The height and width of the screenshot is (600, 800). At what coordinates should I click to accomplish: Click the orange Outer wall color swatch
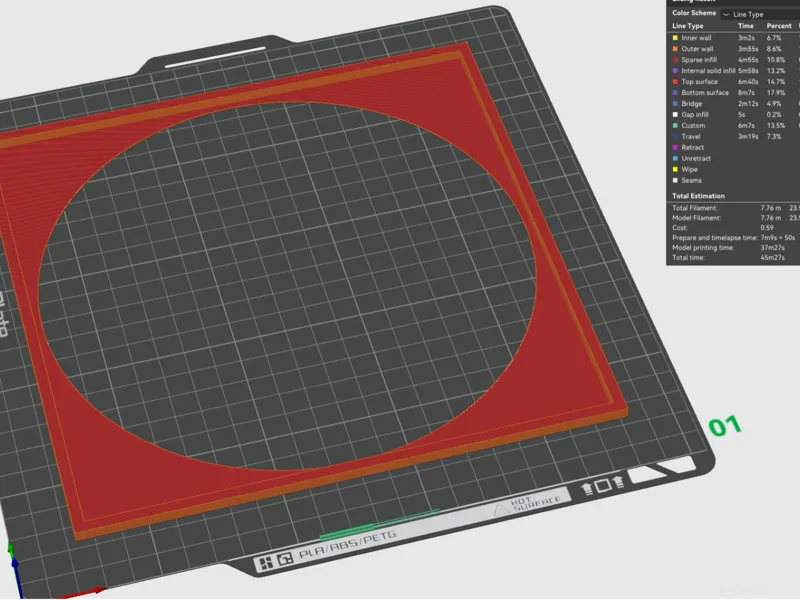click(x=675, y=49)
